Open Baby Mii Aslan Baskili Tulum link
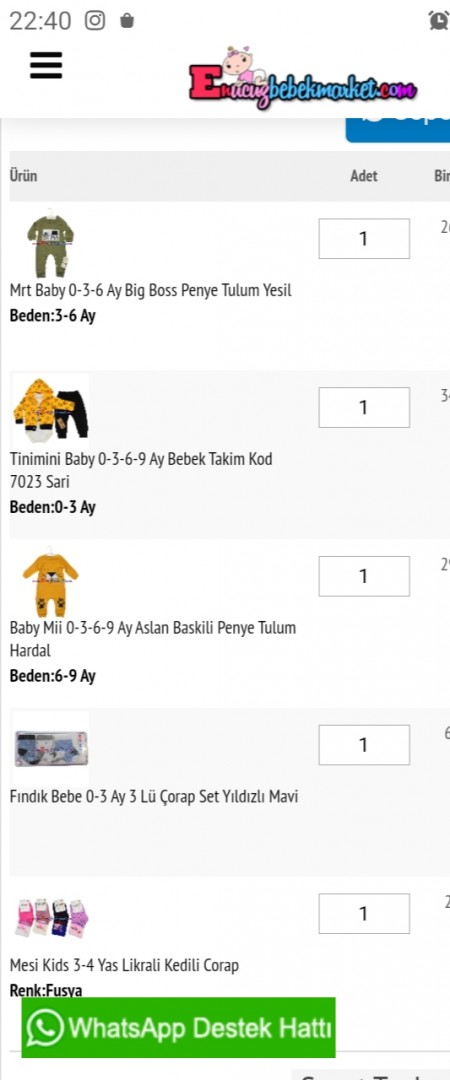450x1080 pixels. (x=152, y=638)
